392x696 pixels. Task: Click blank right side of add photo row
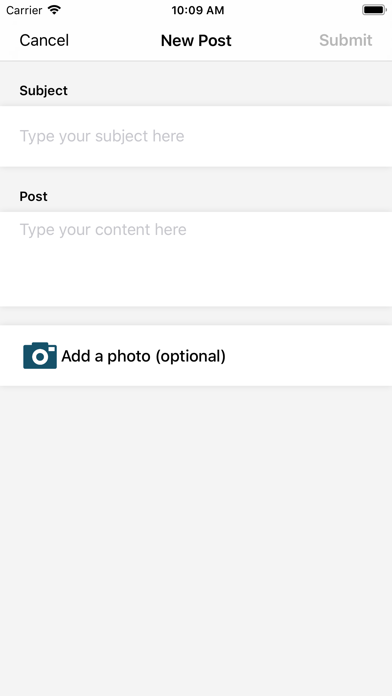pyautogui.click(x=309, y=356)
